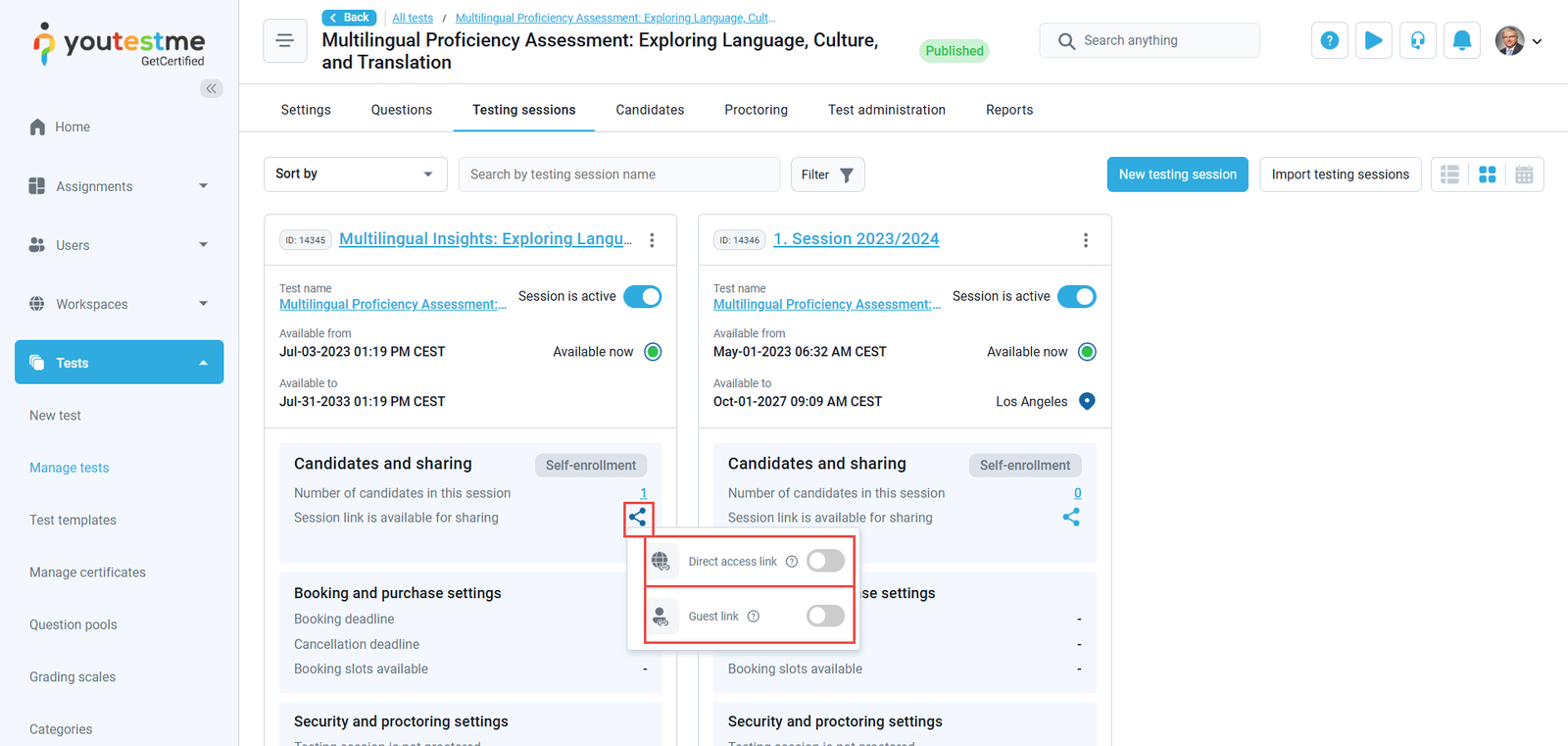Open the headset support icon
Screen dimensions: 1568x746
tap(1417, 40)
